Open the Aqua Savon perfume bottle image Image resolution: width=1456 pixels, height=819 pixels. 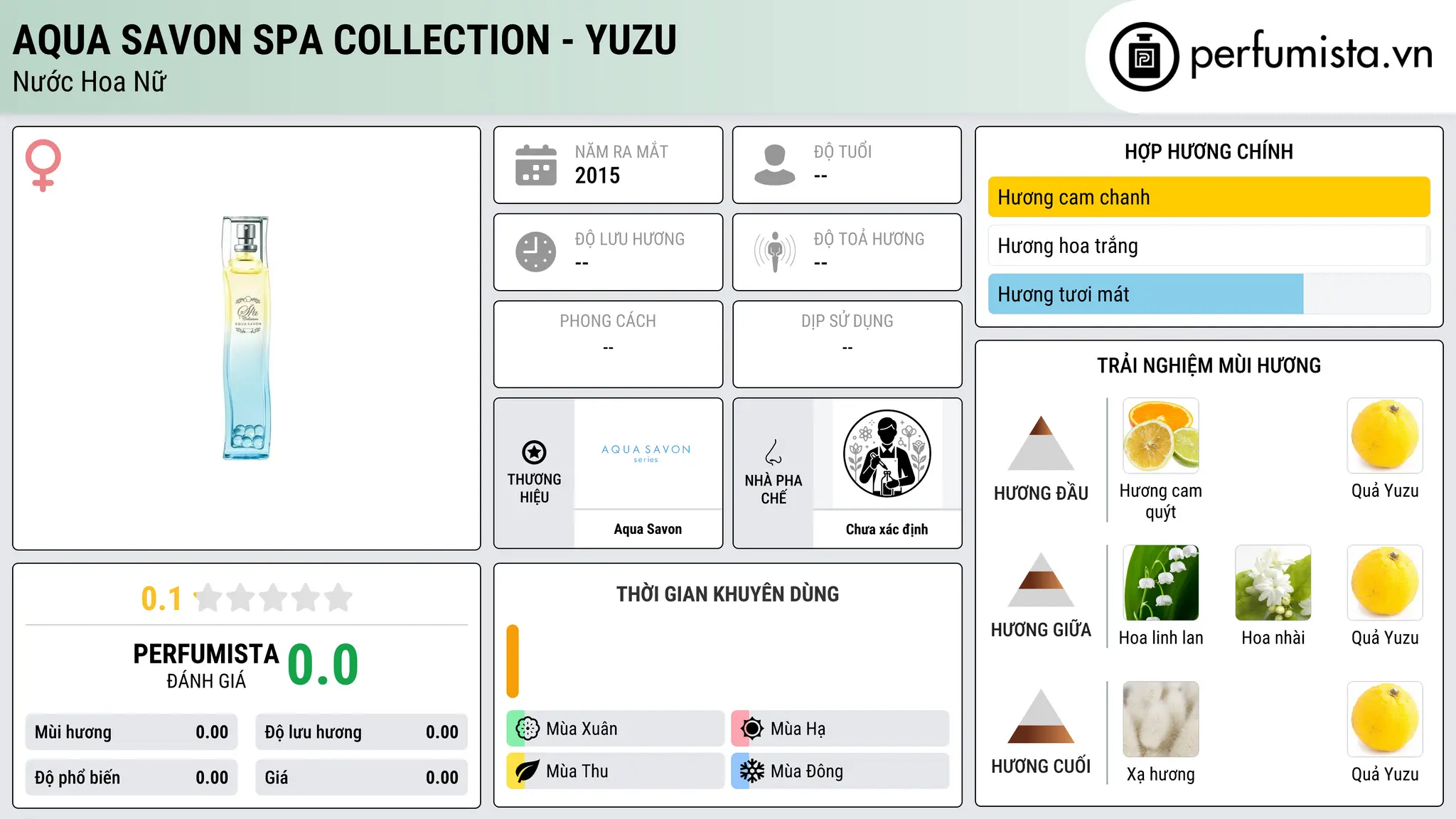click(247, 338)
